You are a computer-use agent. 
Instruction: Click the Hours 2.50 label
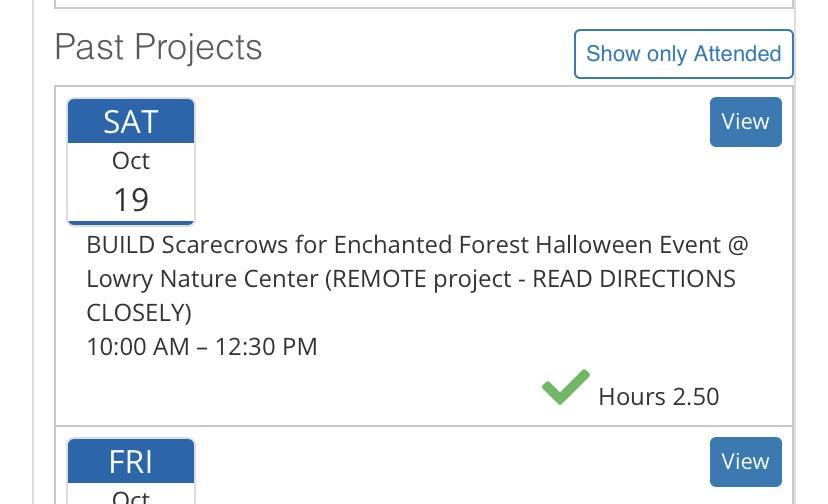click(x=658, y=397)
